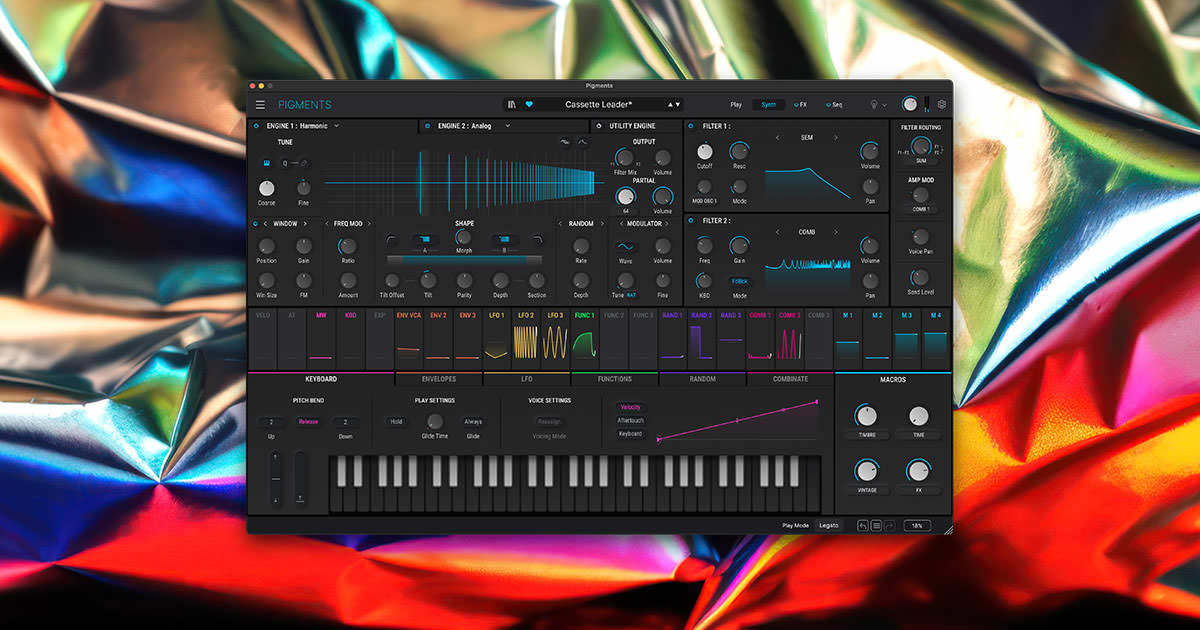Select the Velocity curve button

[x=630, y=408]
